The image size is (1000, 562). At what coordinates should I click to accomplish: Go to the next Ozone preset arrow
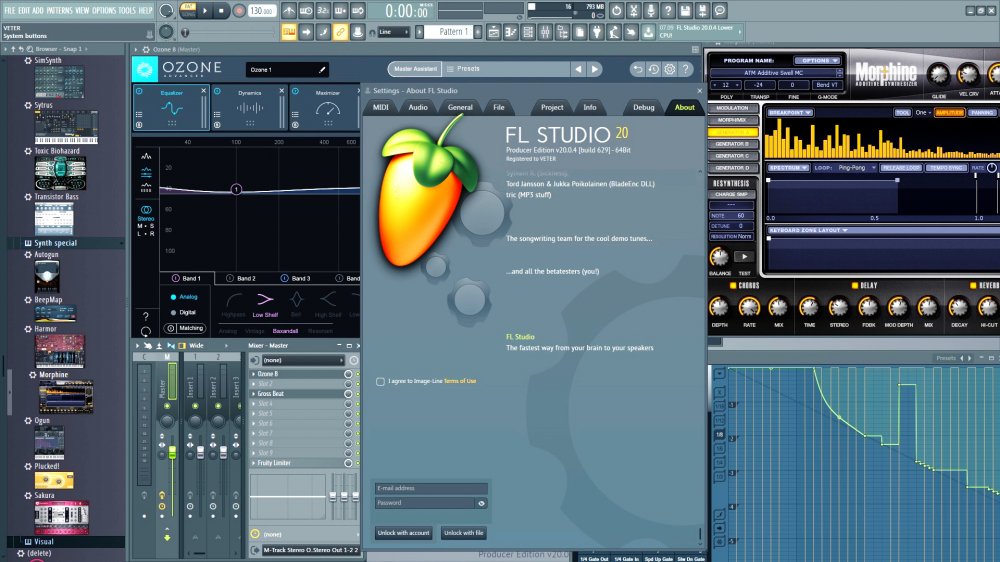[594, 69]
